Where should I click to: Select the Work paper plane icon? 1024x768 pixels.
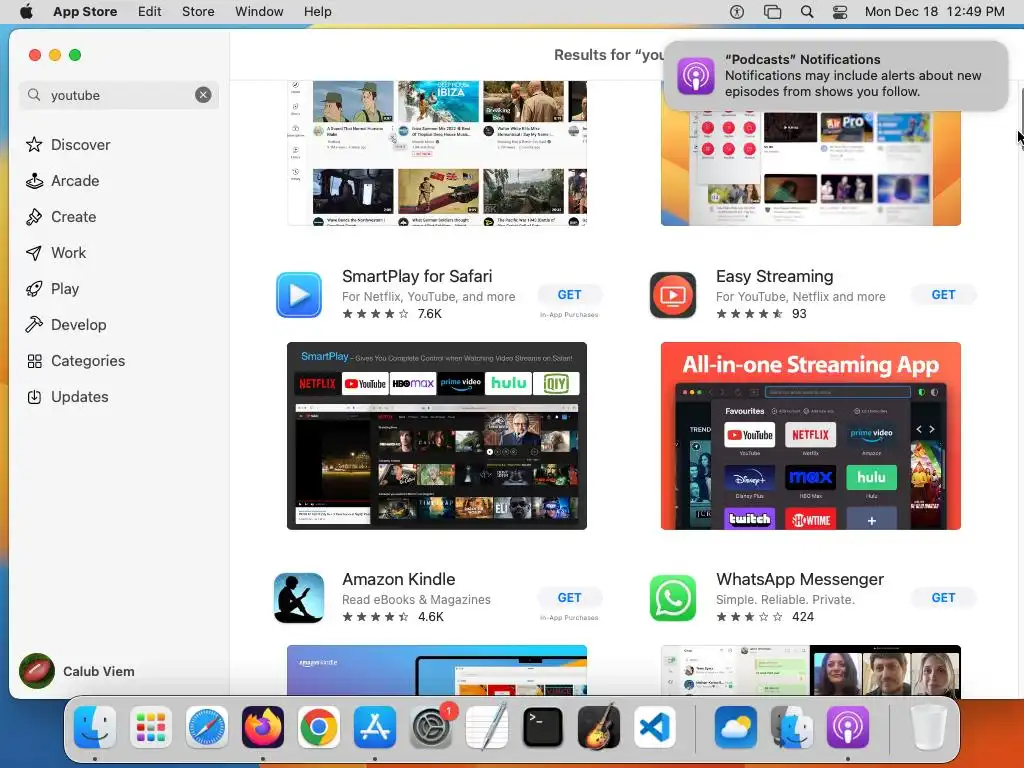point(34,253)
